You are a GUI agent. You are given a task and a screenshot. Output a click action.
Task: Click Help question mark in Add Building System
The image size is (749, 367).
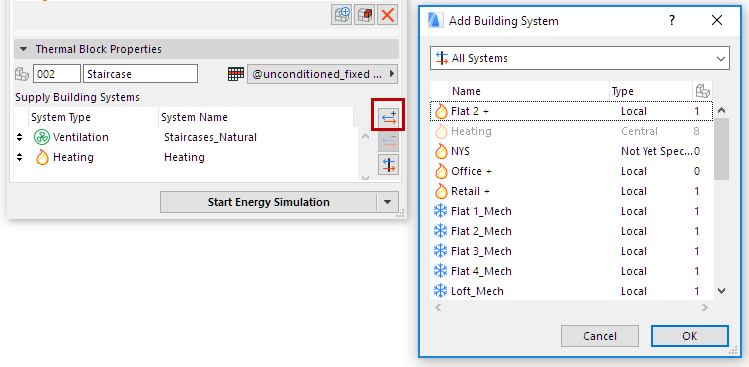pyautogui.click(x=672, y=21)
